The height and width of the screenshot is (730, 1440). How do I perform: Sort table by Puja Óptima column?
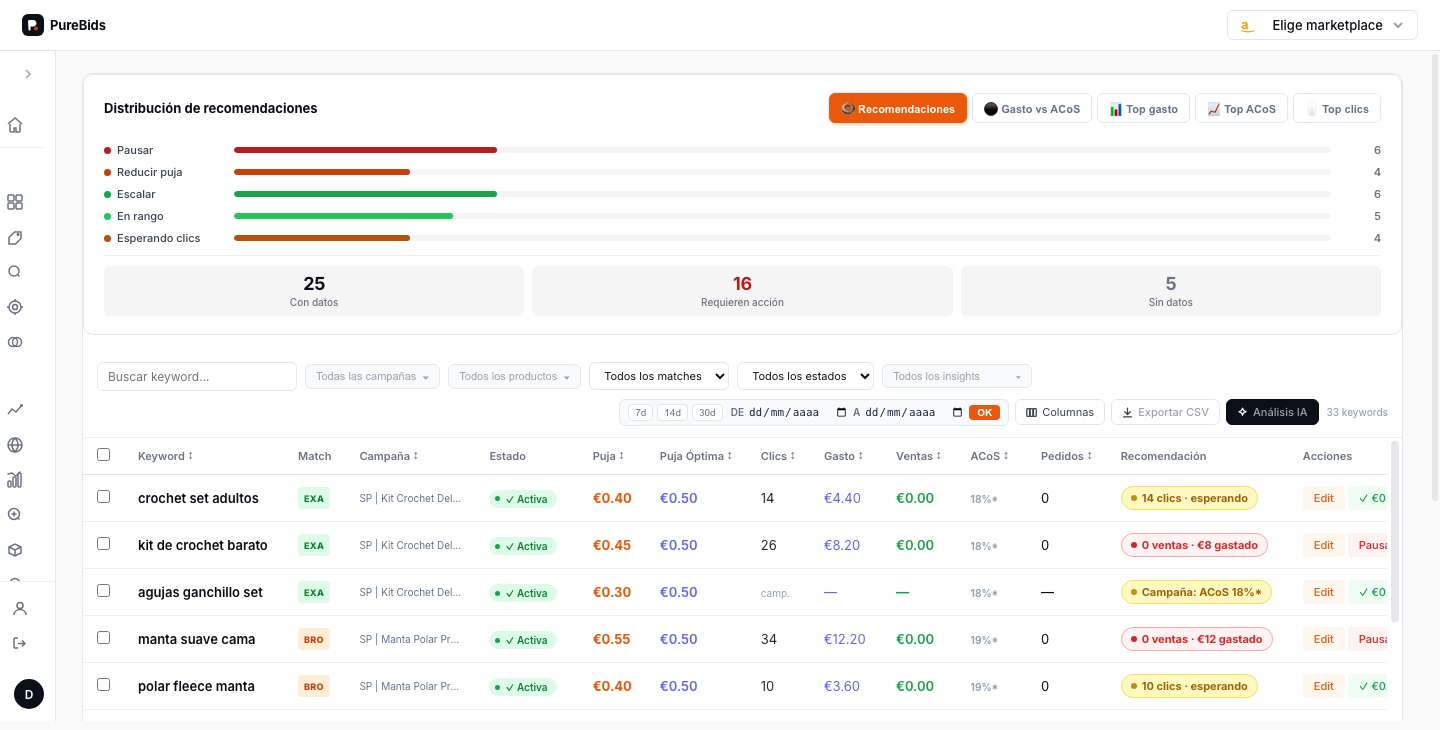(696, 456)
